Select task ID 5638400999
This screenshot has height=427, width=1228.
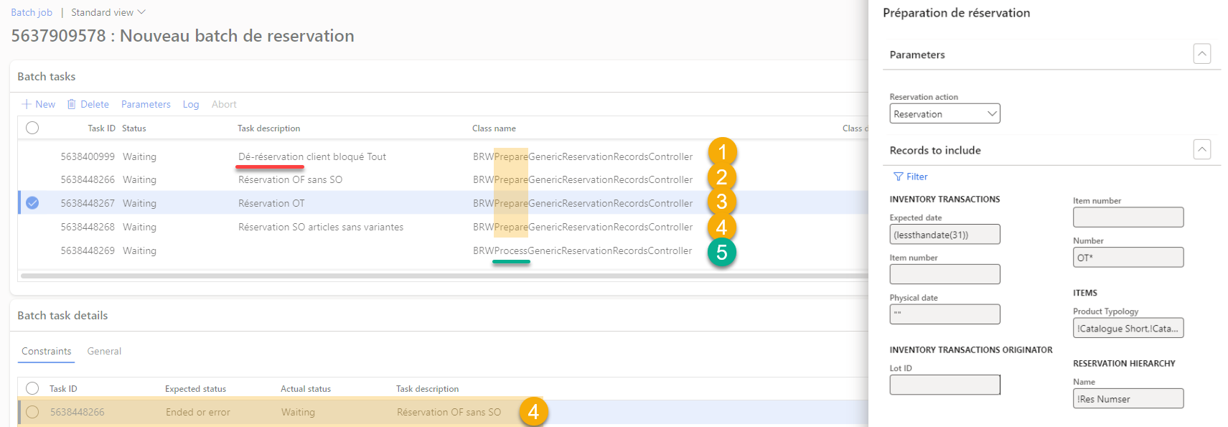pyautogui.click(x=87, y=157)
